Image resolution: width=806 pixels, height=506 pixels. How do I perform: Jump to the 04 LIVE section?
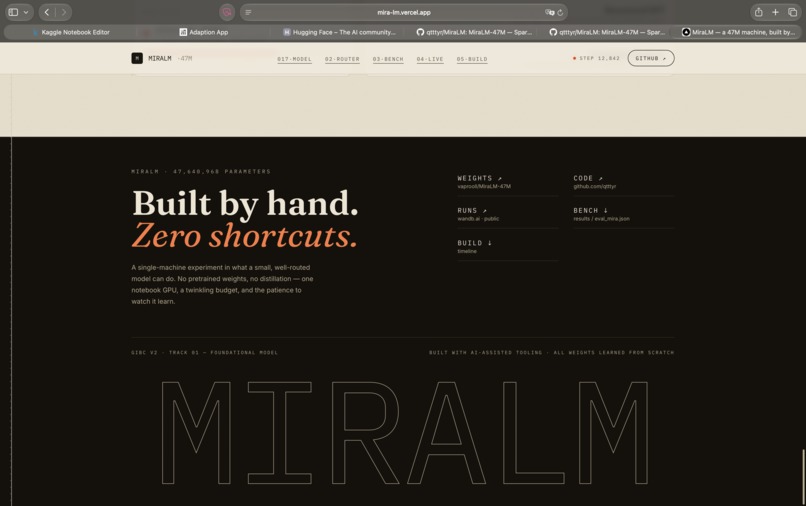(430, 59)
